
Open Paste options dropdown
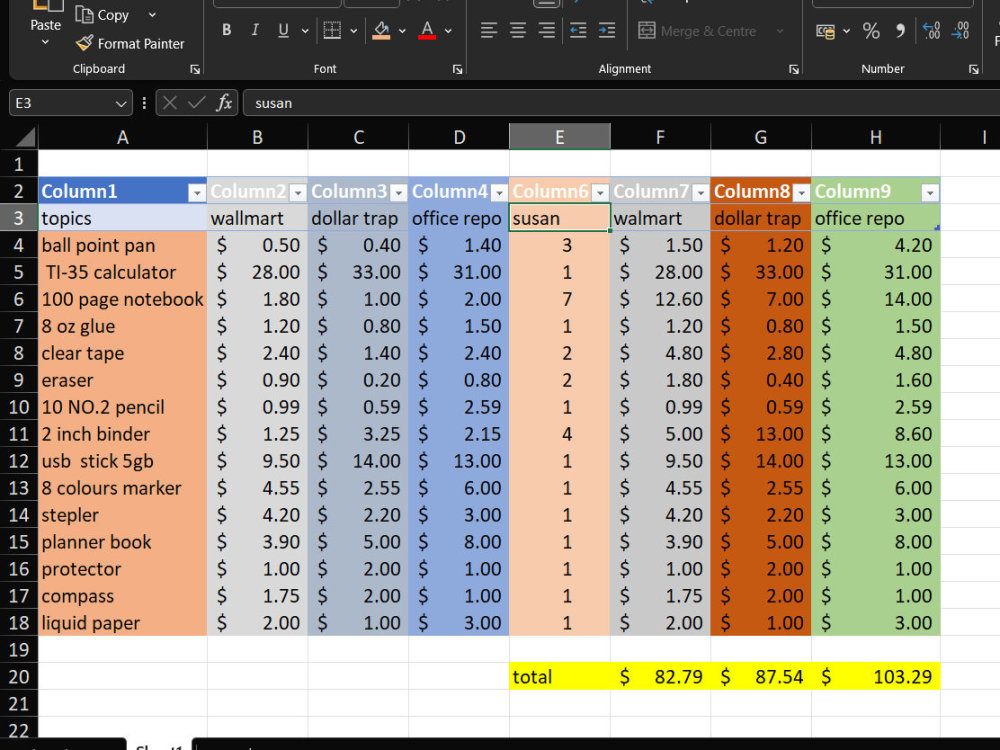point(45,42)
